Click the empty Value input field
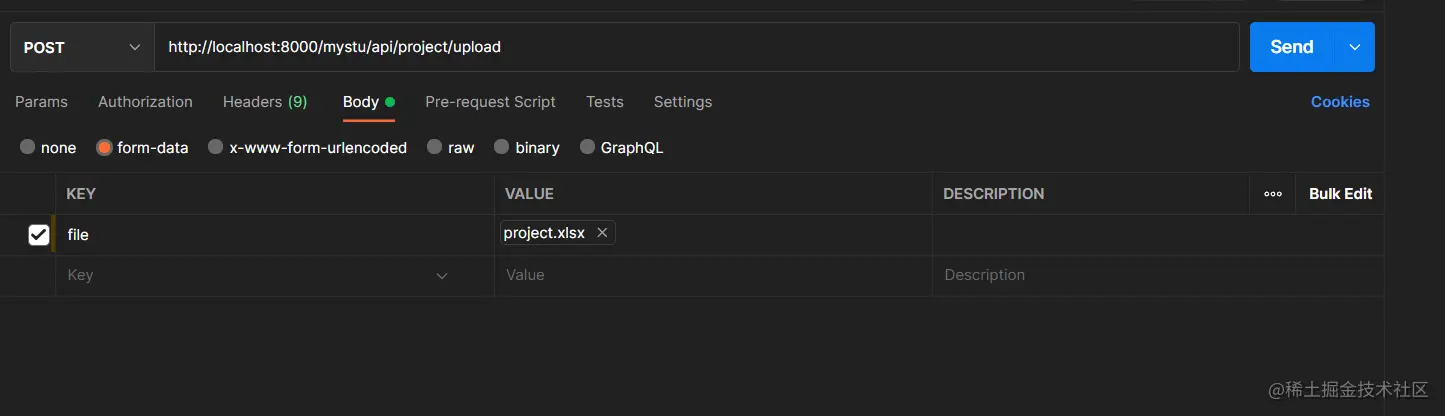 (713, 275)
